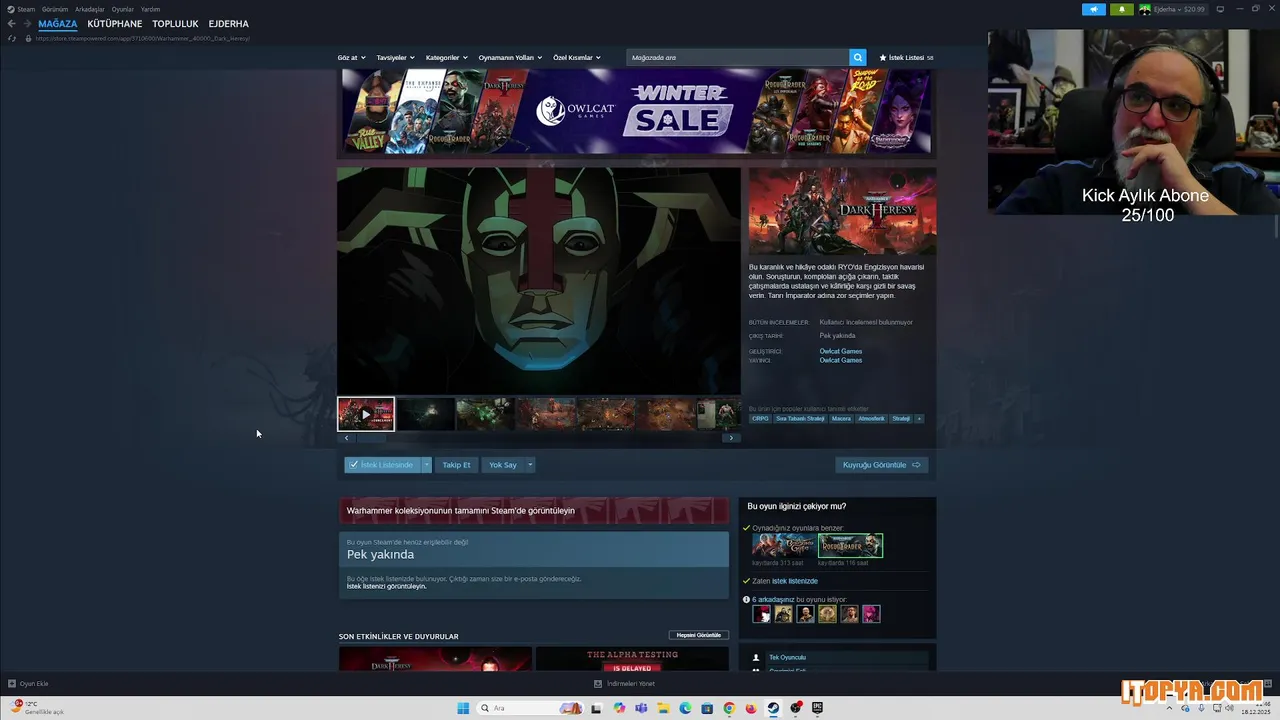Reload the store page with refresh icon

point(12,38)
